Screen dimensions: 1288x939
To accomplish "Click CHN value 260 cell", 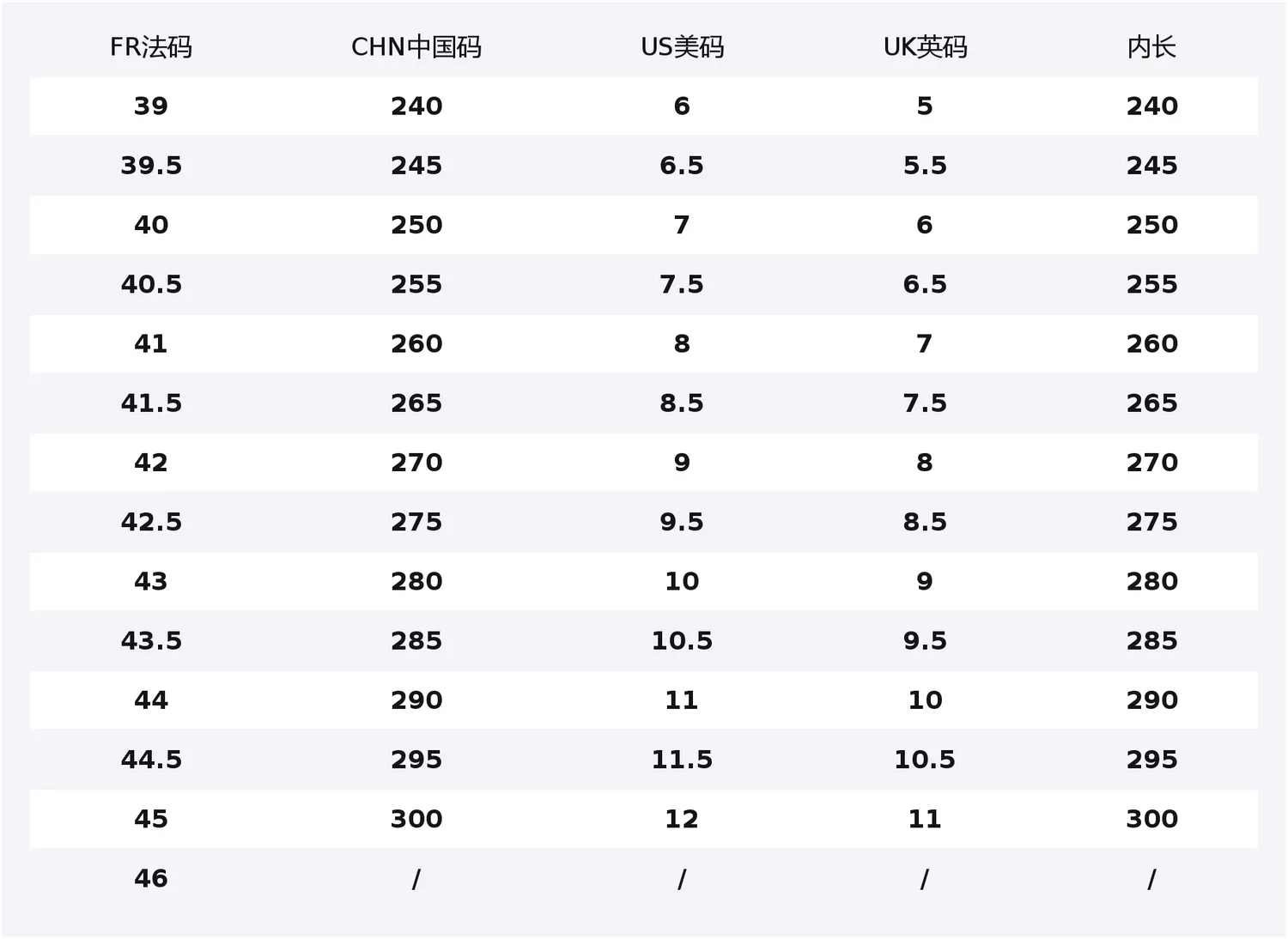I will 416,343.
